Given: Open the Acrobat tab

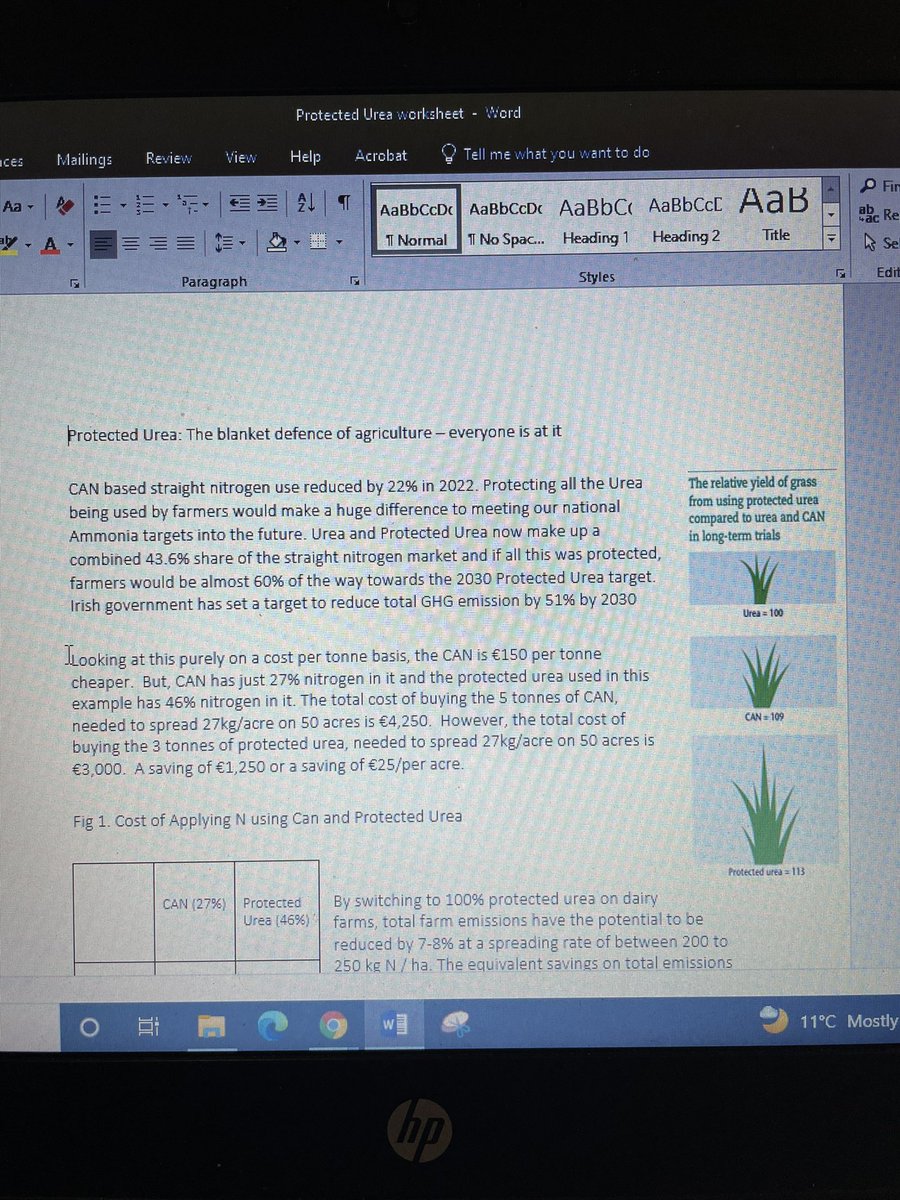Looking at the screenshot, I should (381, 155).
